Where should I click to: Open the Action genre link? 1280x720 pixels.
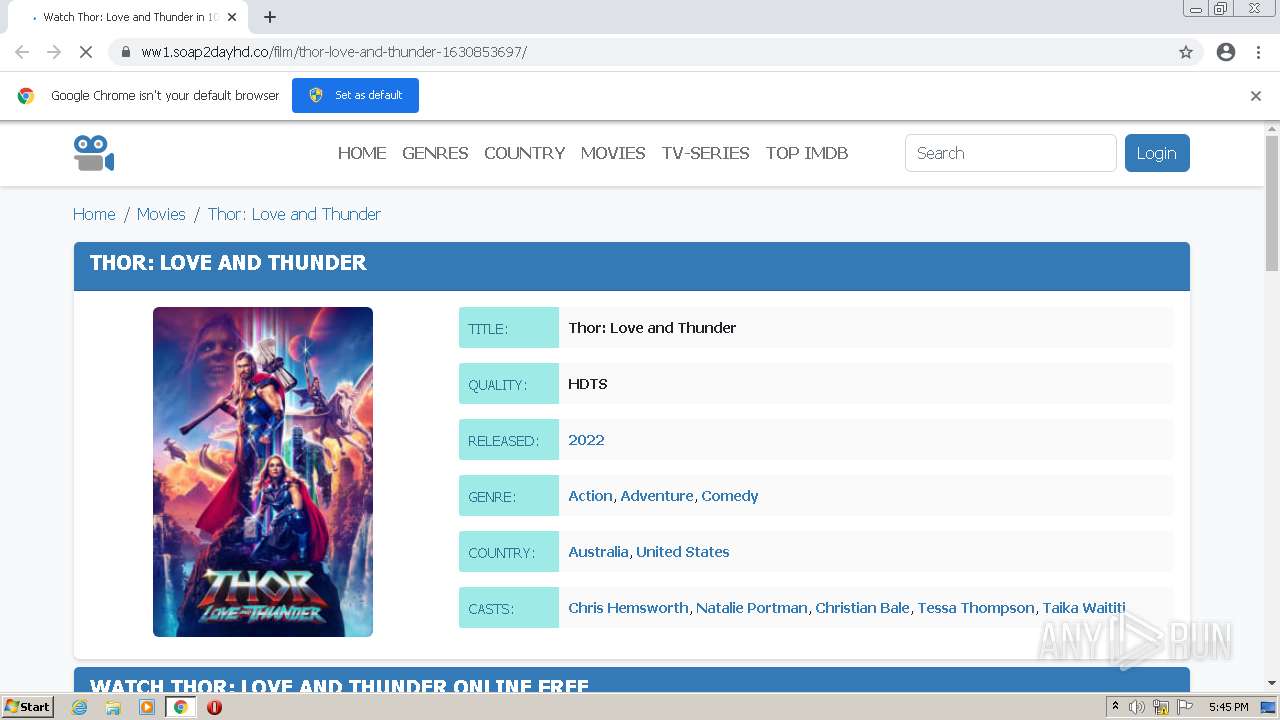590,496
